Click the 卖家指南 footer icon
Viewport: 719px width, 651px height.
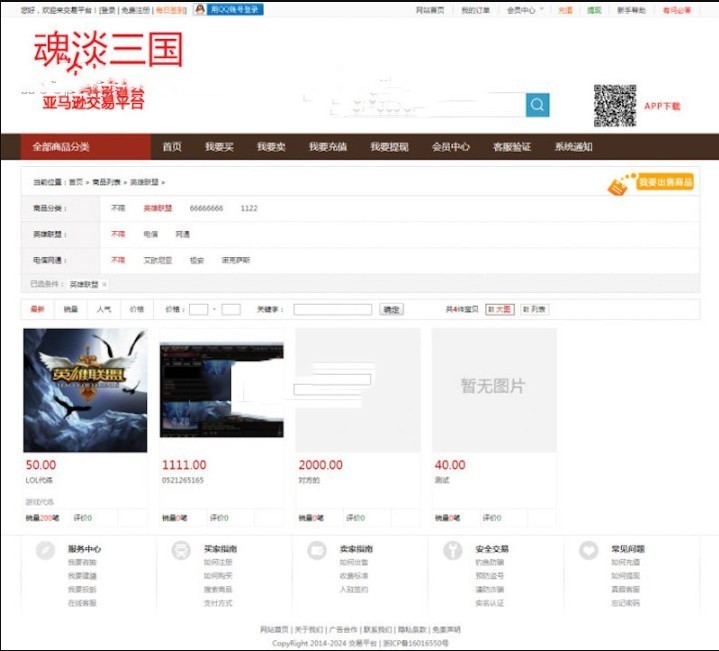point(317,550)
